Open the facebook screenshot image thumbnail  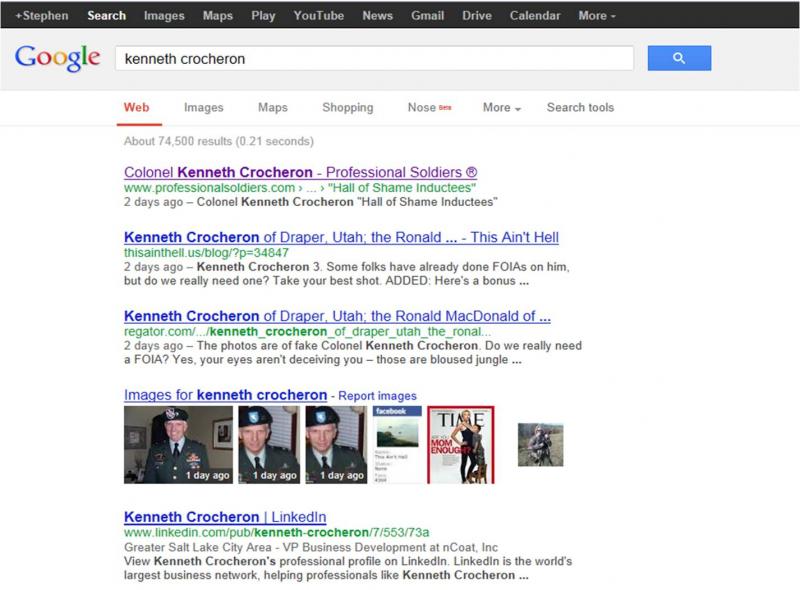tap(396, 444)
